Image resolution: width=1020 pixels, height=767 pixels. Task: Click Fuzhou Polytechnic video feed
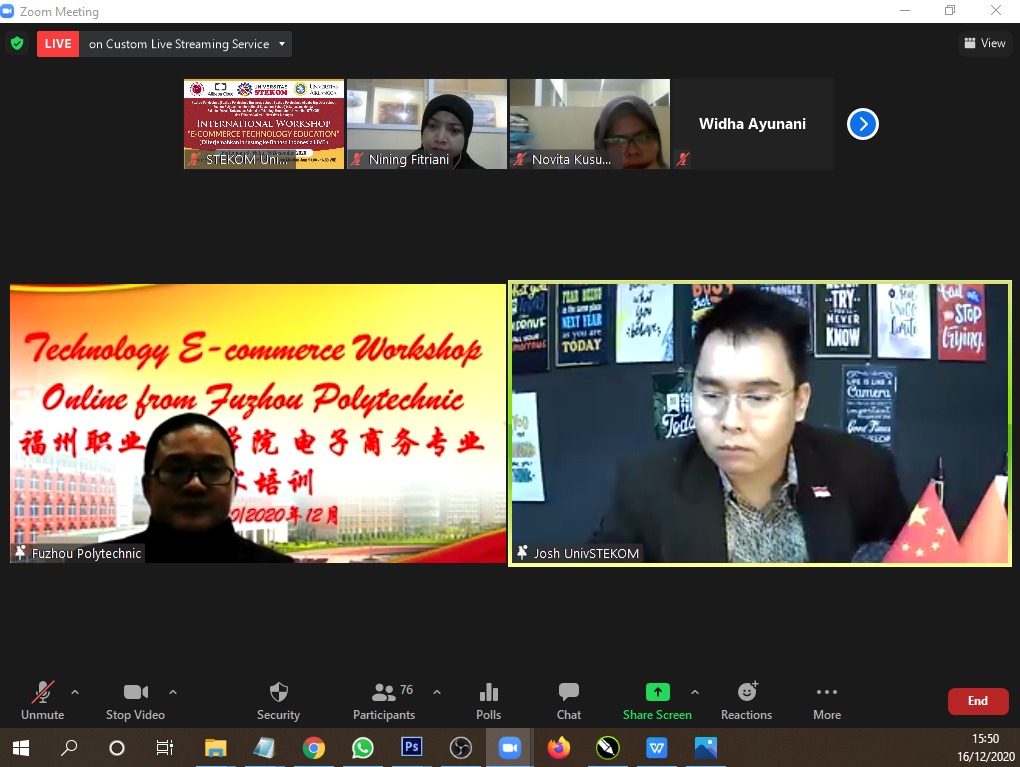(258, 424)
